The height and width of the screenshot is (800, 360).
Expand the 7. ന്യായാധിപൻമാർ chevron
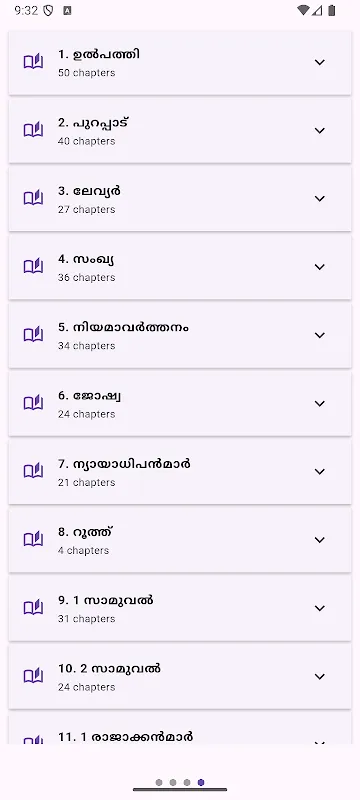click(x=320, y=471)
